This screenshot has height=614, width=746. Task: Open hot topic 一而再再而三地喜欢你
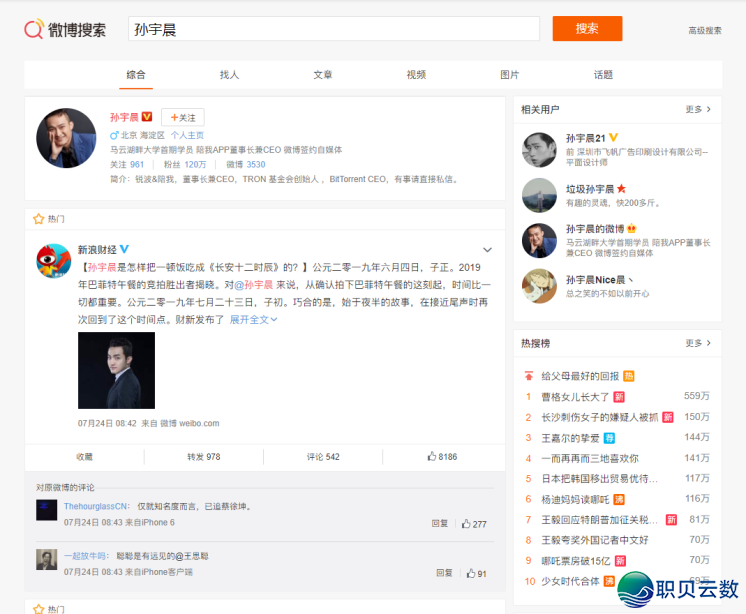pyautogui.click(x=590, y=458)
